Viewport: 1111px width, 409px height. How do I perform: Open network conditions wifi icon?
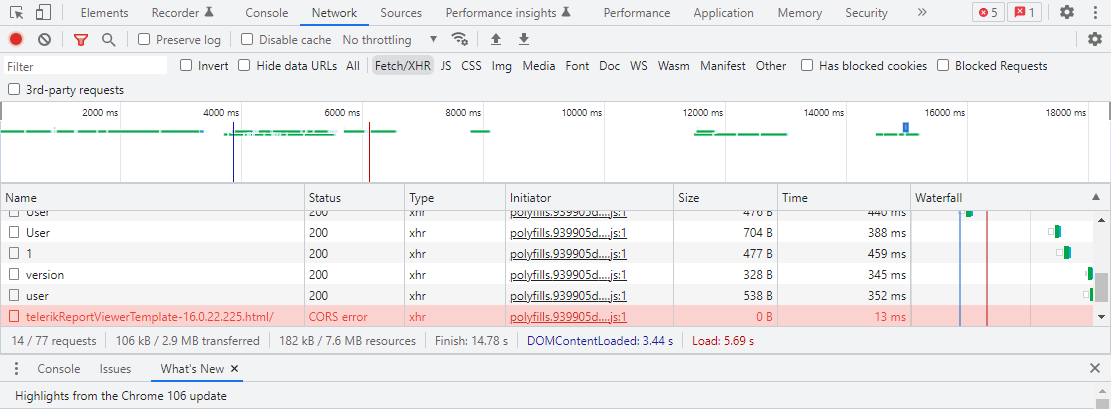pyautogui.click(x=460, y=39)
